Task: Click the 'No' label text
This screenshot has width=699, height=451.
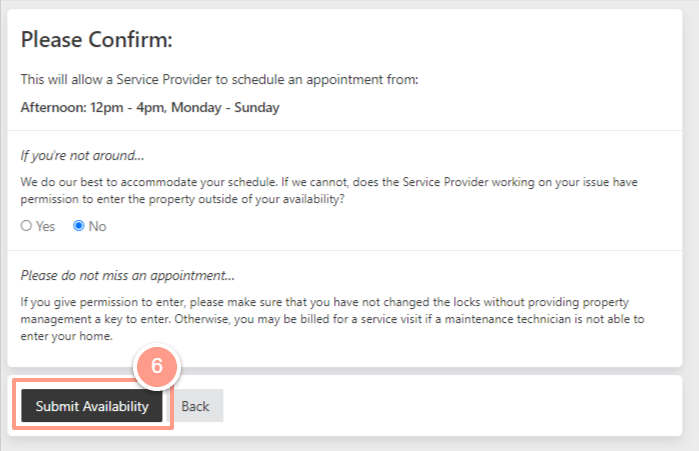Action: pyautogui.click(x=97, y=226)
